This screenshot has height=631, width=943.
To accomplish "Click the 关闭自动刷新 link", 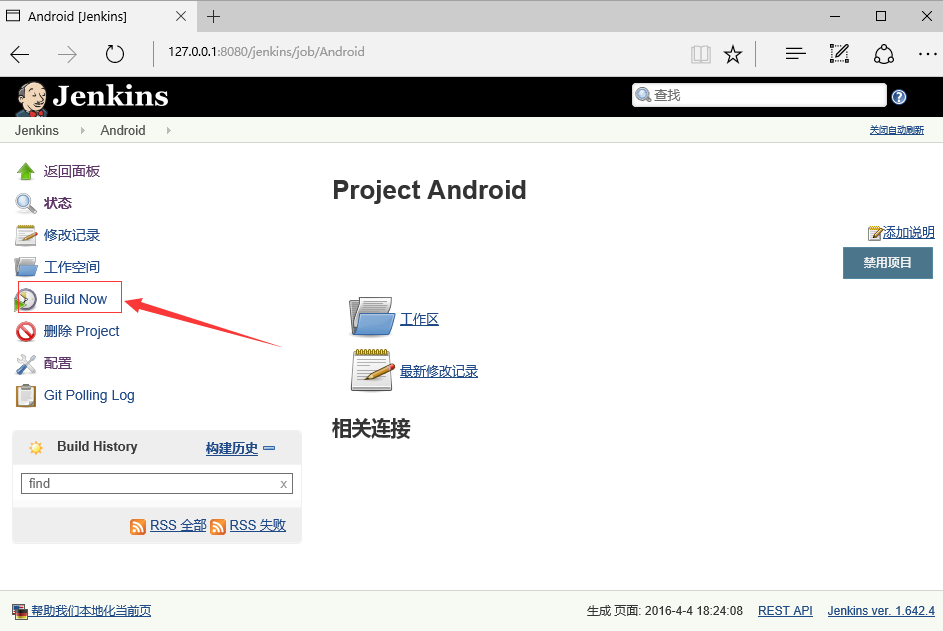I will click(897, 130).
